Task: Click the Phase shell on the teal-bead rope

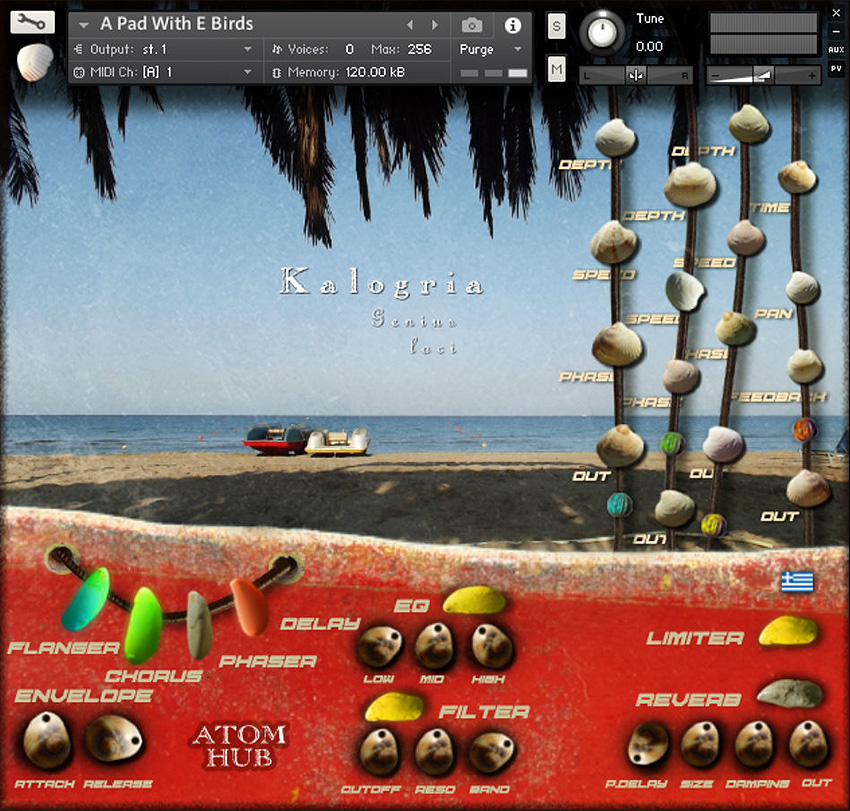Action: click(617, 344)
